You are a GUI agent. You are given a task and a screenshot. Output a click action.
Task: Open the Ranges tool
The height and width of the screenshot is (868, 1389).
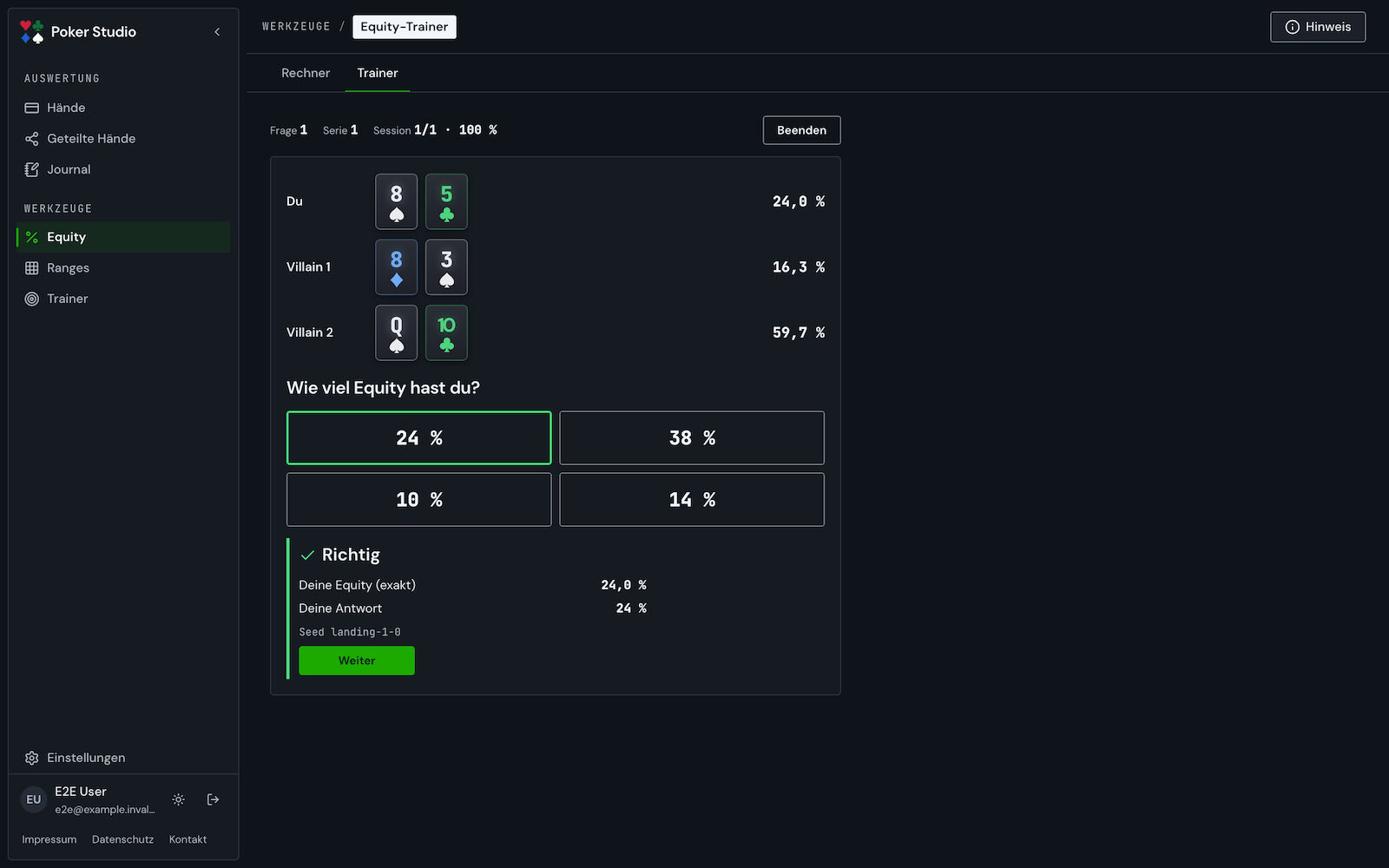[123, 268]
